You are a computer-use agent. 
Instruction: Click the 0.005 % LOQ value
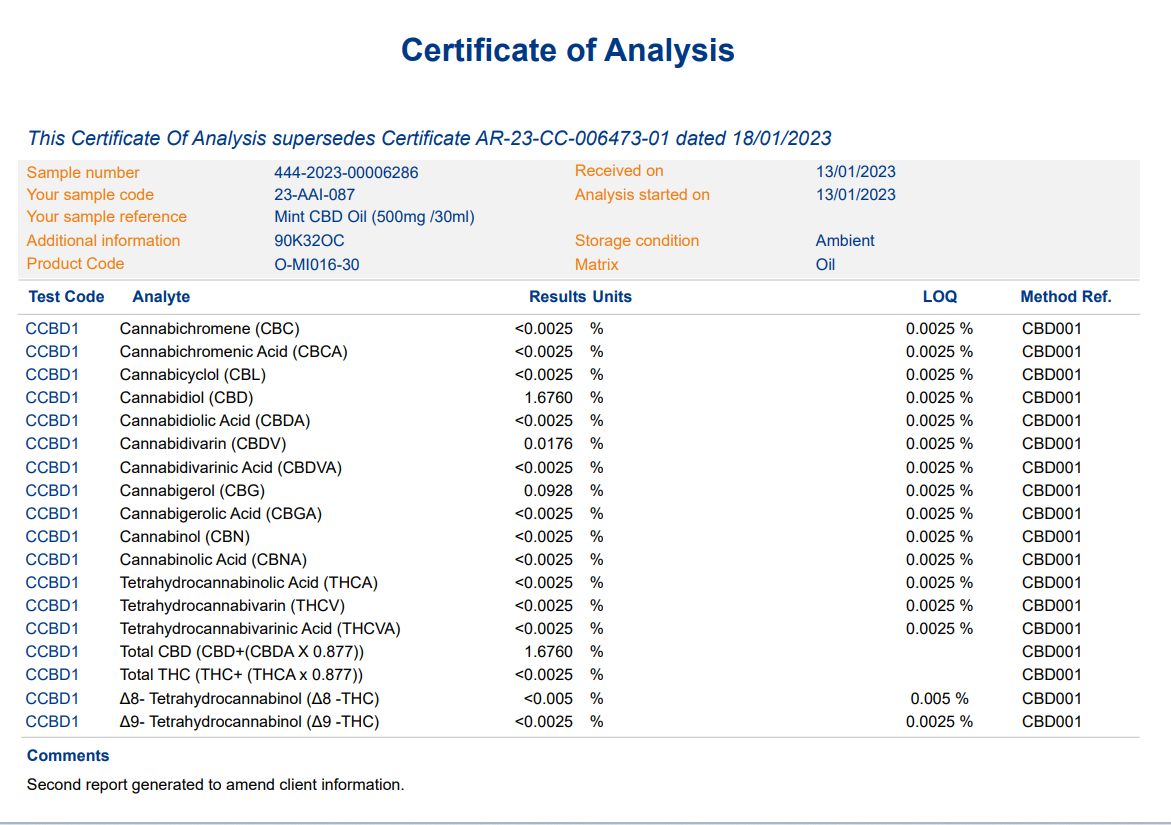pyautogui.click(x=939, y=699)
